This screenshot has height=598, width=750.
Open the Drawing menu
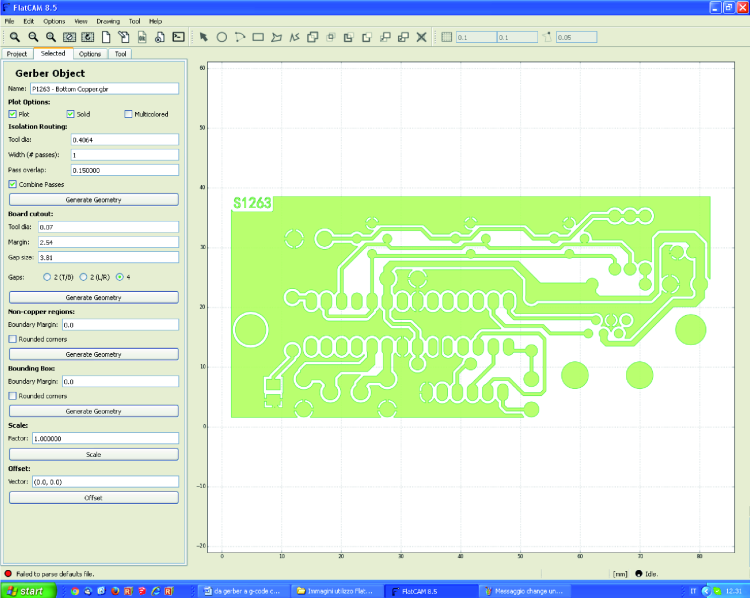[x=108, y=21]
